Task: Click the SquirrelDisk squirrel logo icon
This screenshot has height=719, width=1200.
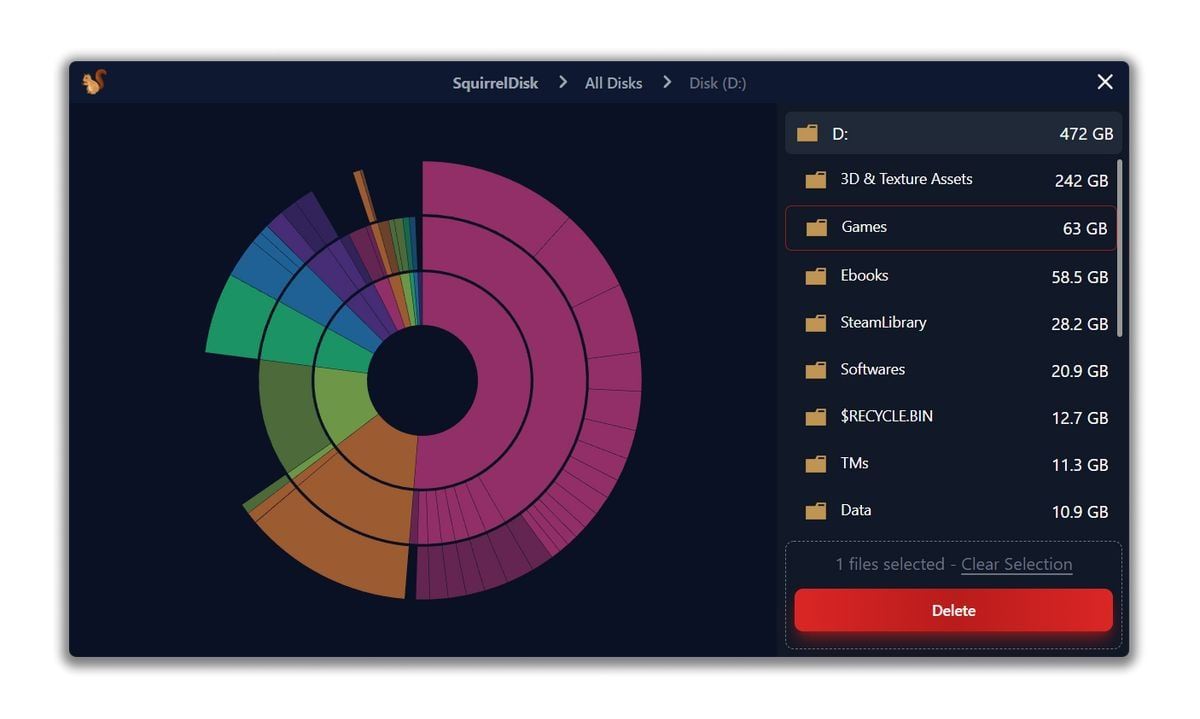Action: coord(94,82)
